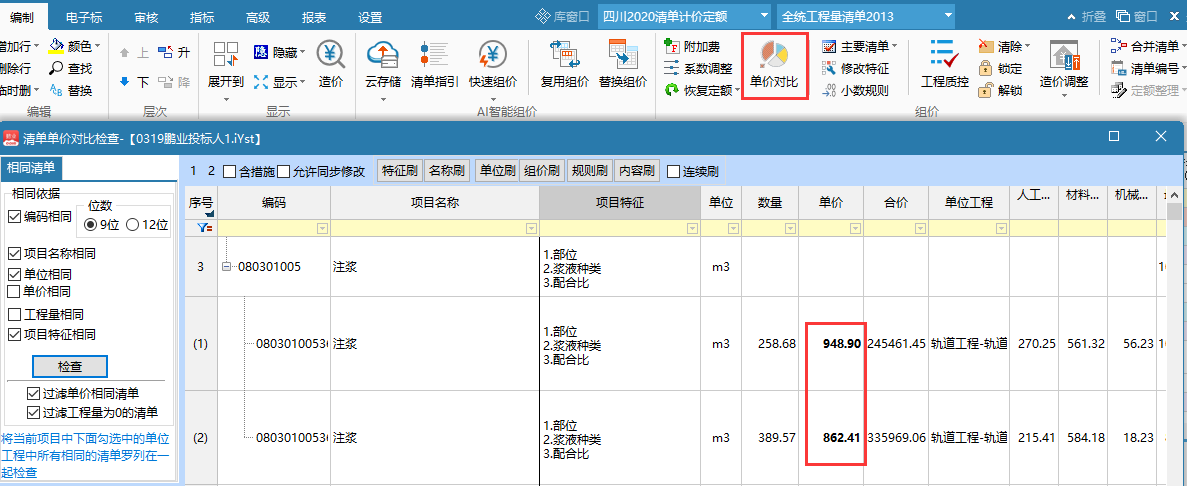The width and height of the screenshot is (1187, 486).
Task: Open the 云存储 cloud storage tool
Action: [383, 58]
